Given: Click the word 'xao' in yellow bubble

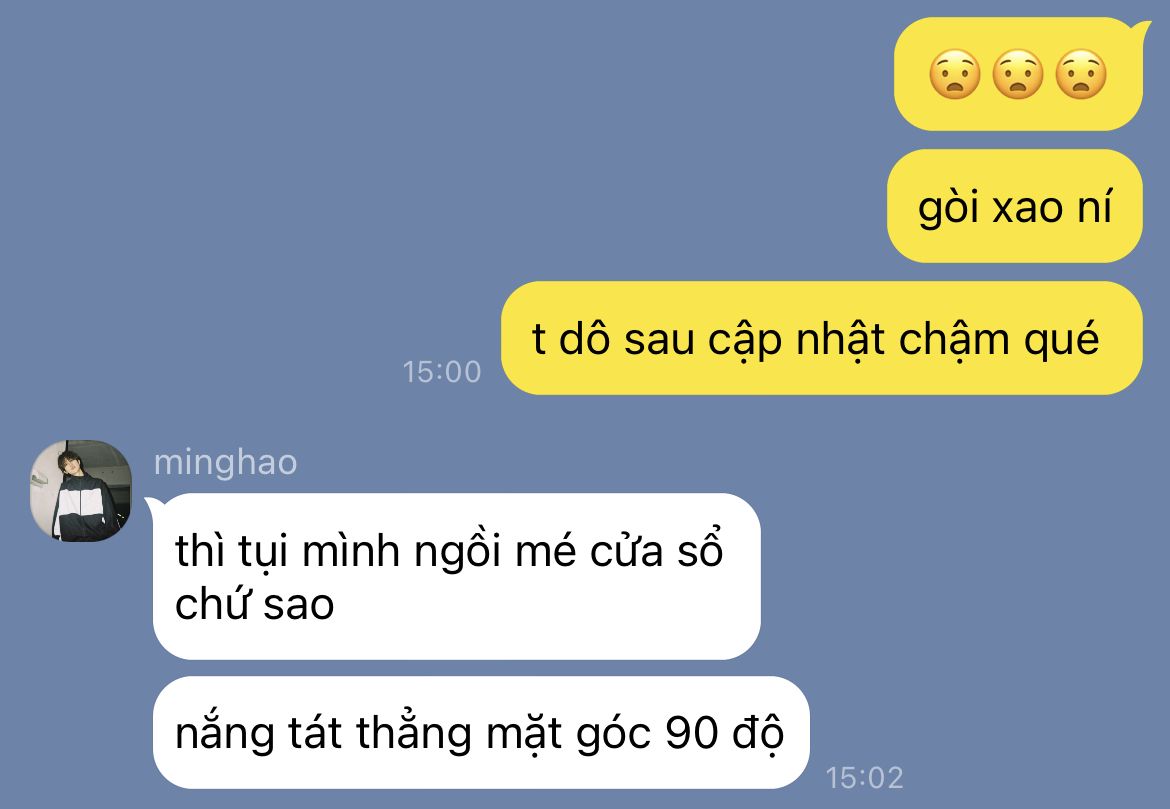Looking at the screenshot, I should click(1027, 207).
